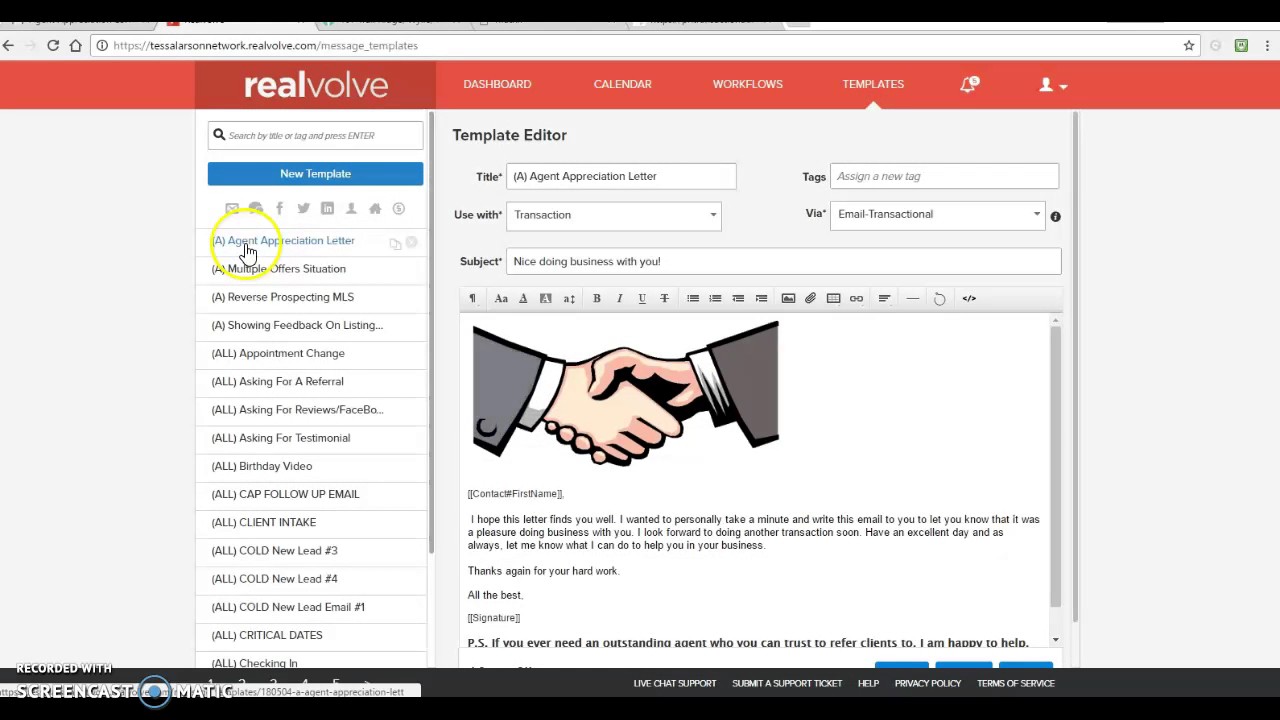
Task: Go to the Workflows tab
Action: point(748,84)
